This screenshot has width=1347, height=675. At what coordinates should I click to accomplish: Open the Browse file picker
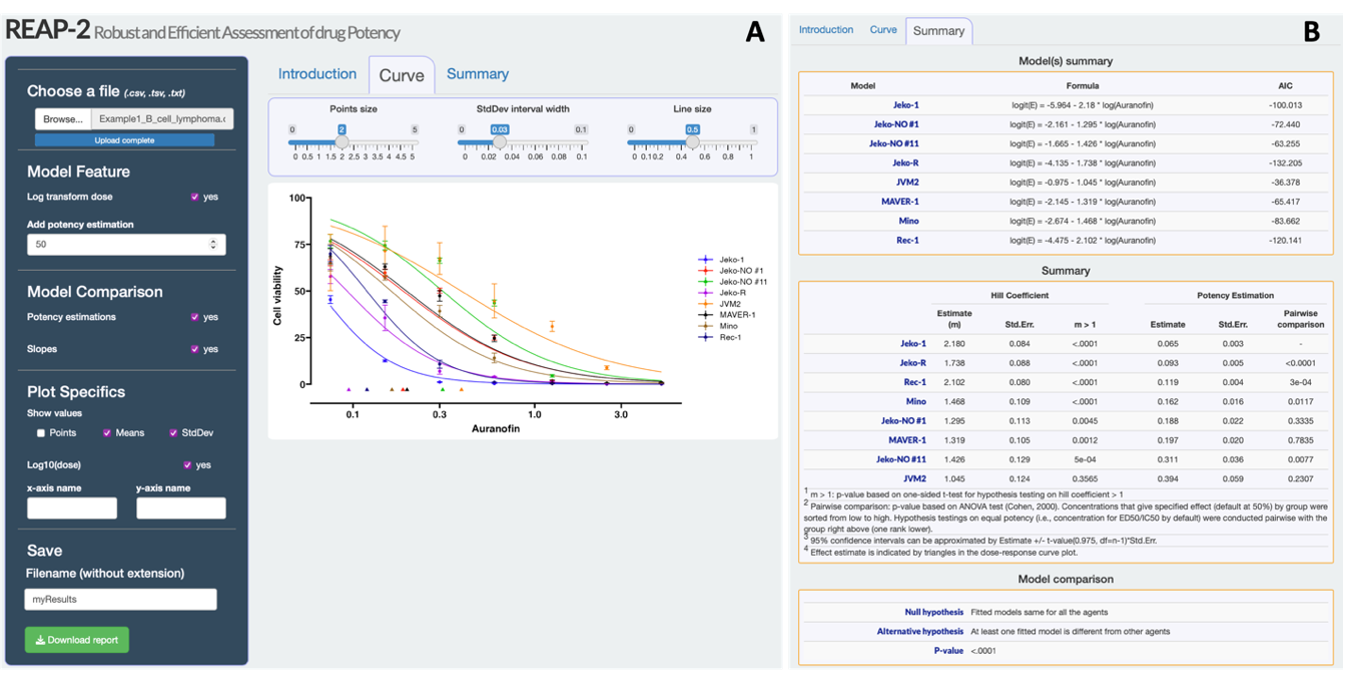(x=62, y=118)
